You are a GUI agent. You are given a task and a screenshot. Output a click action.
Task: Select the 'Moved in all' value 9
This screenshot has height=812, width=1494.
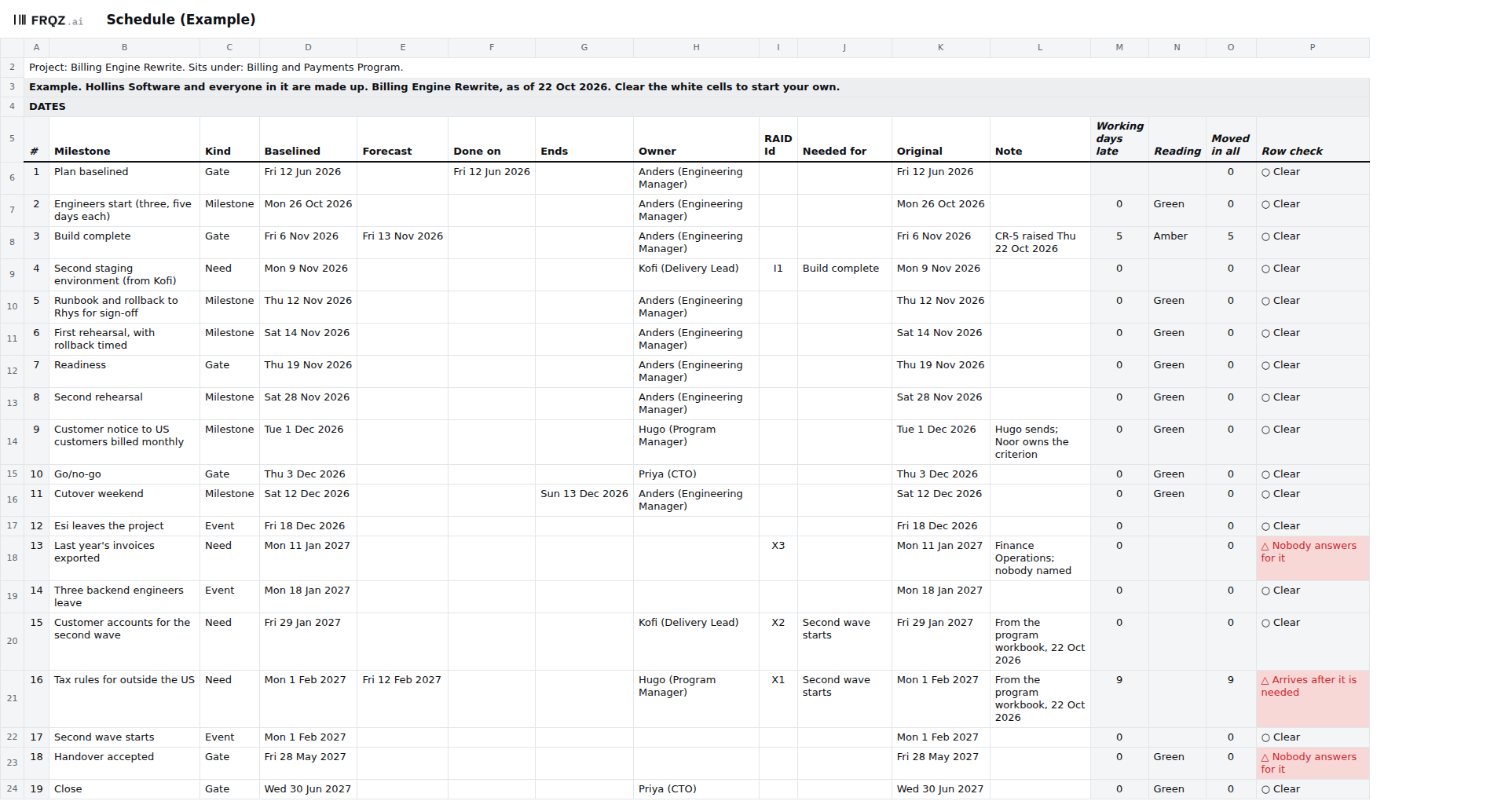click(x=1231, y=699)
